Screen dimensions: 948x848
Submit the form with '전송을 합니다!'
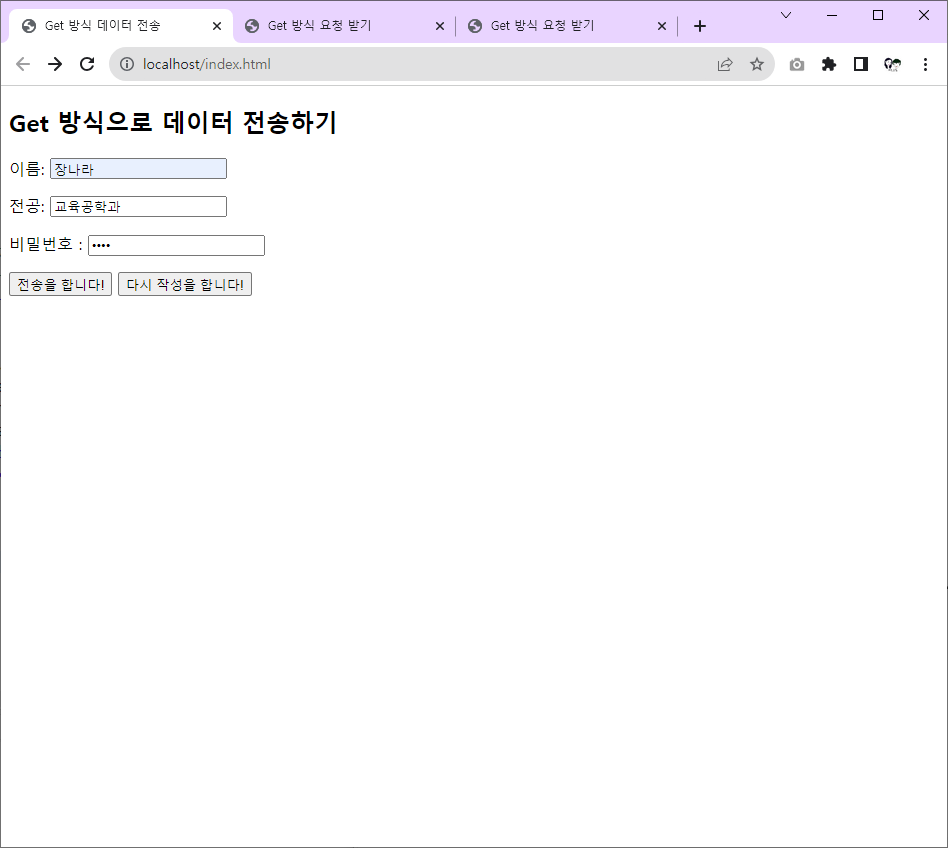60,284
